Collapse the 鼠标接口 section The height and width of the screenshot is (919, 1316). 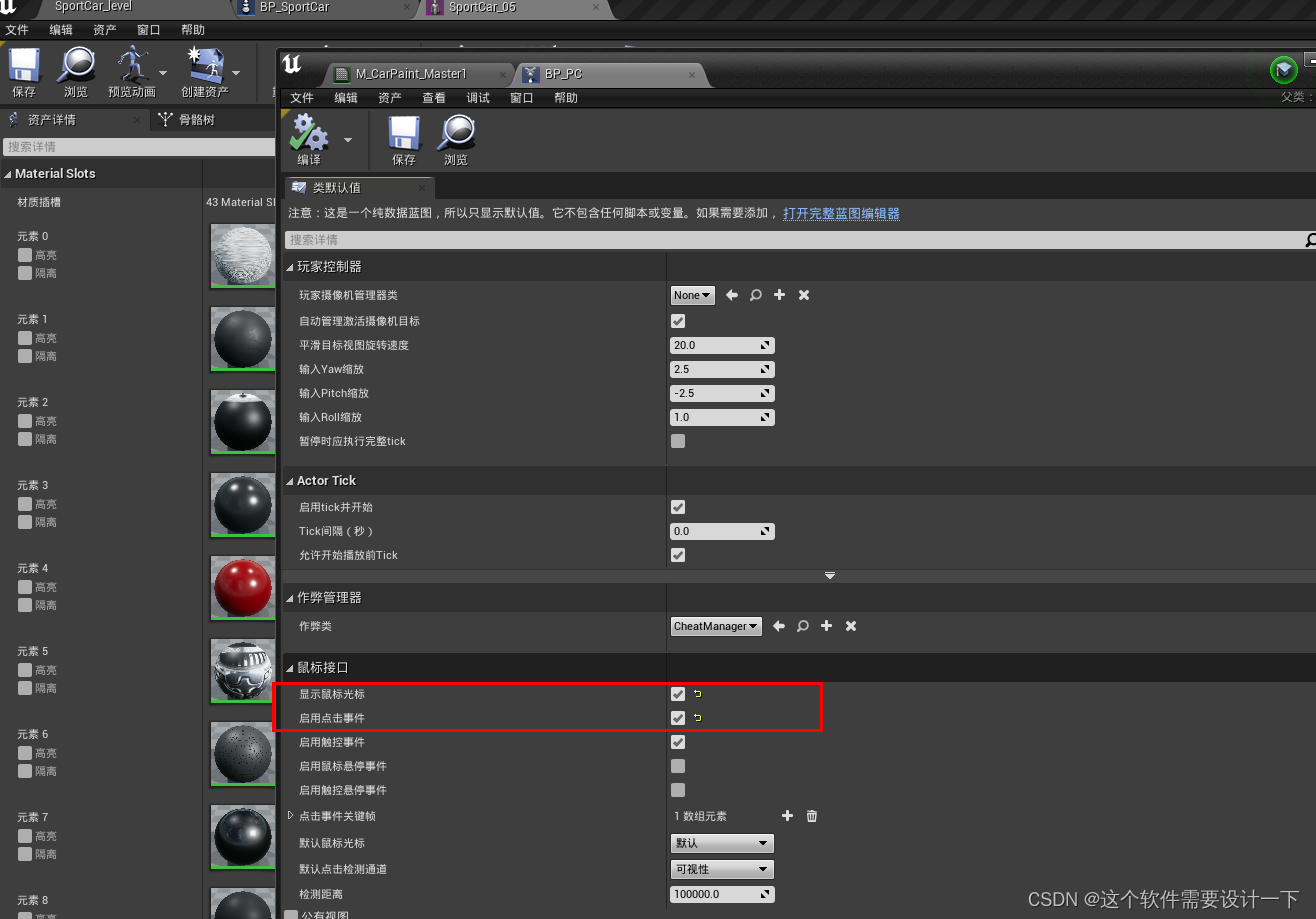coord(290,668)
